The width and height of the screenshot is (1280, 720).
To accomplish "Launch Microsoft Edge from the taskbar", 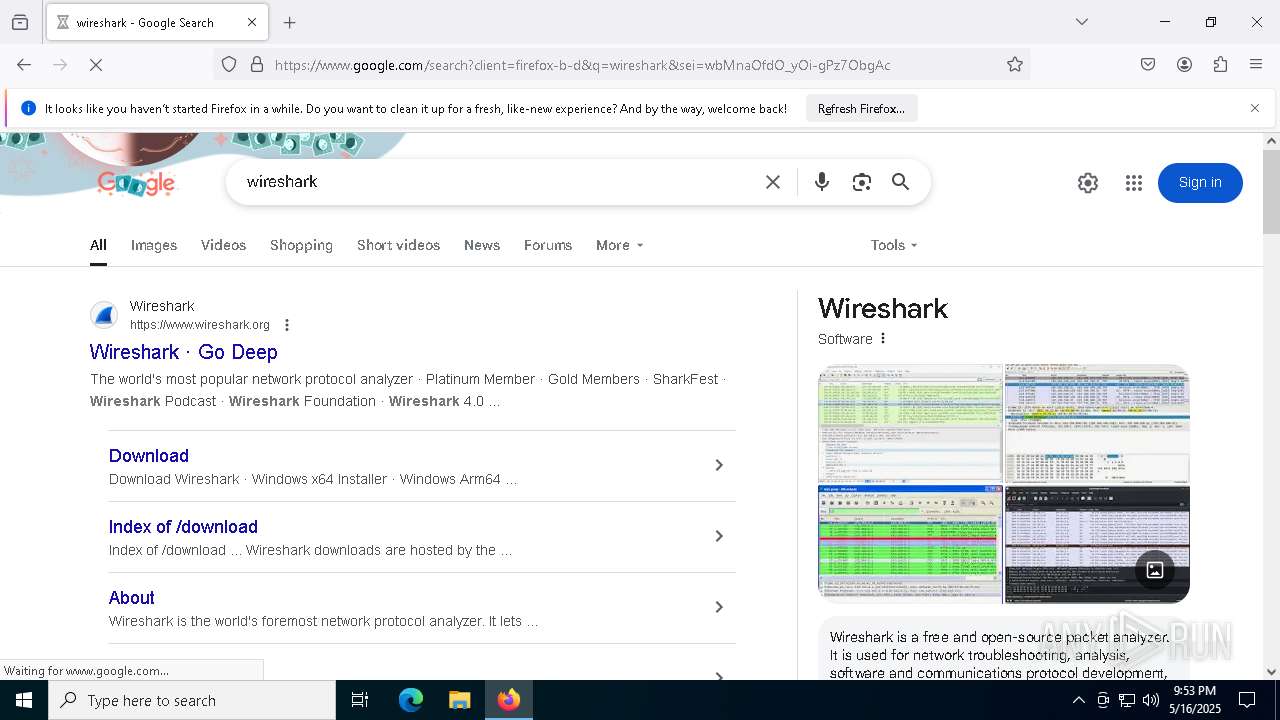I will [x=411, y=700].
